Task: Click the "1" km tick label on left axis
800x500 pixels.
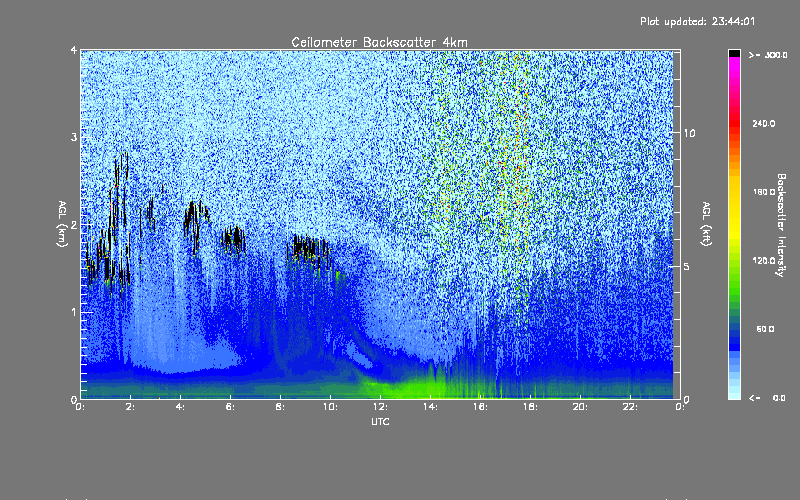Action: 74,312
